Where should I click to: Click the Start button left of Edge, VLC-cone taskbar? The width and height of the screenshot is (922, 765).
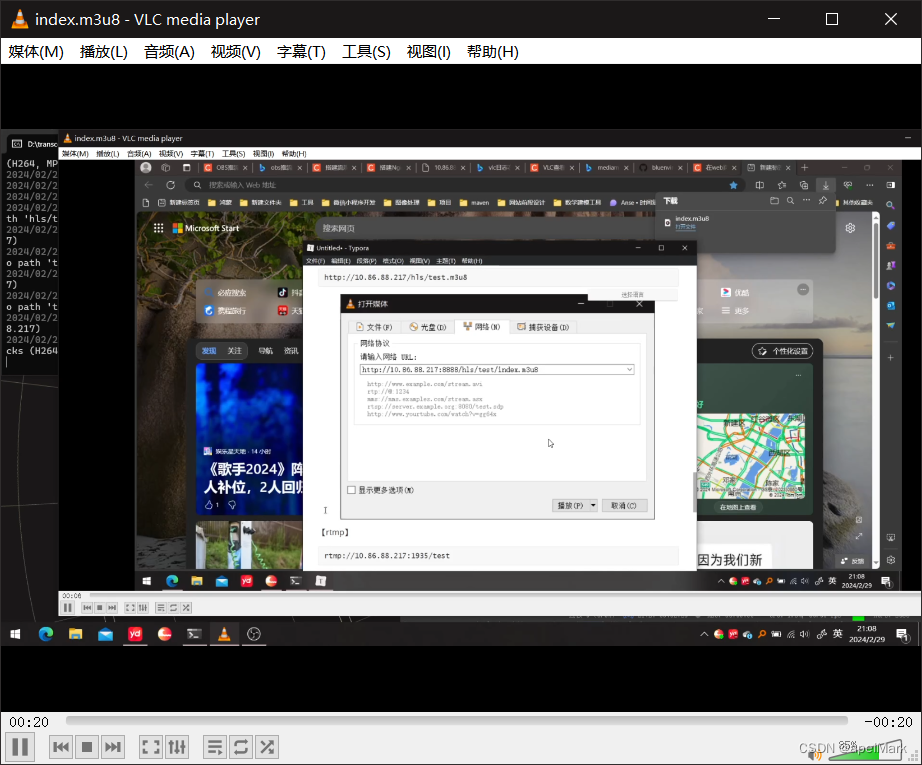pos(15,634)
